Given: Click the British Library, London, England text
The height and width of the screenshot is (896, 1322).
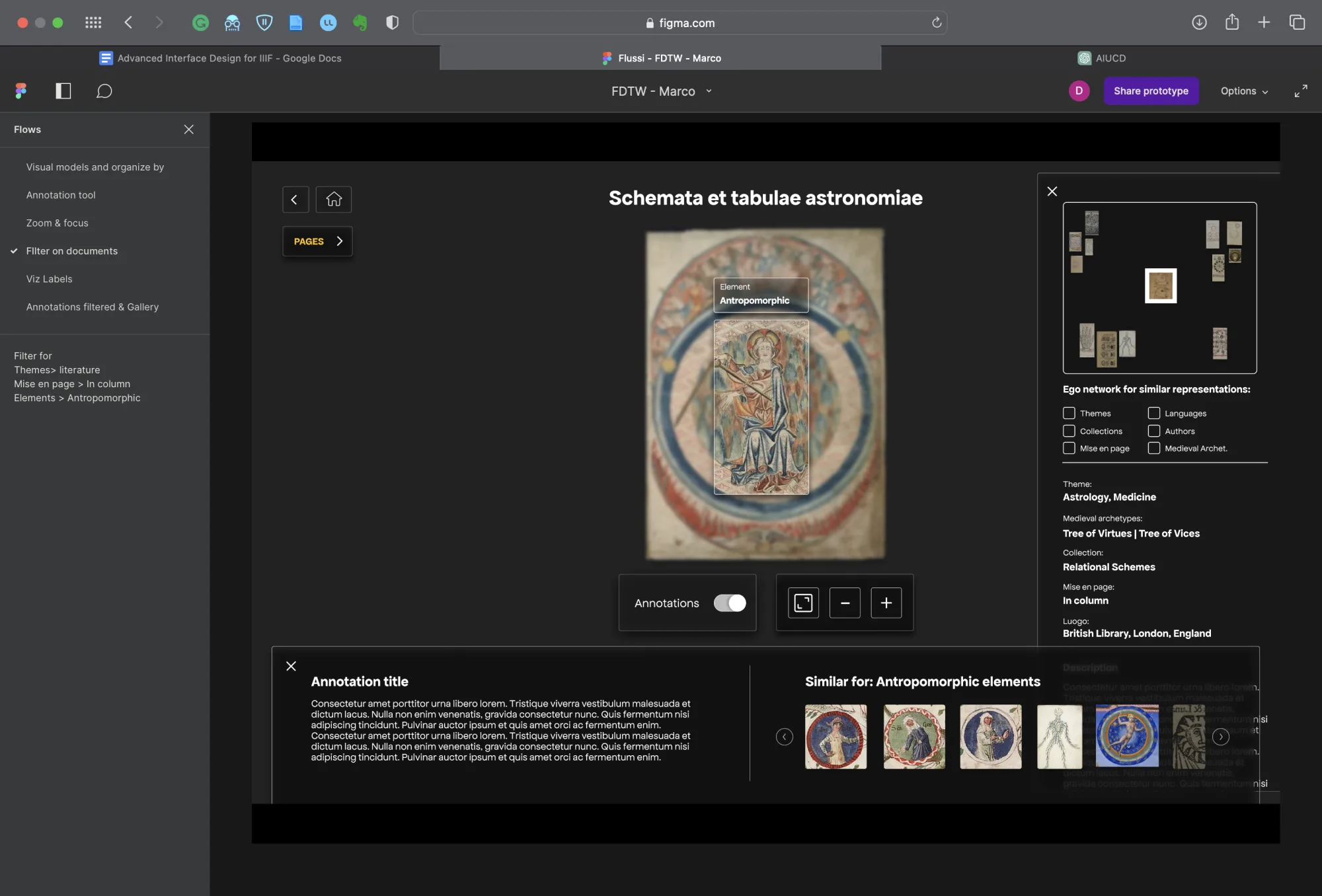Looking at the screenshot, I should click(1137, 633).
